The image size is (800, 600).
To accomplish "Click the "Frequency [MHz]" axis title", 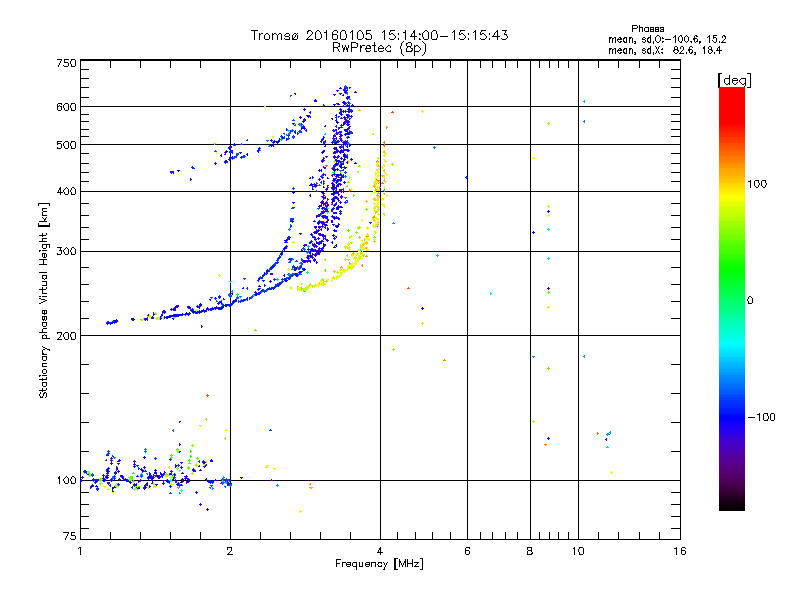I will pyautogui.click(x=379, y=564).
